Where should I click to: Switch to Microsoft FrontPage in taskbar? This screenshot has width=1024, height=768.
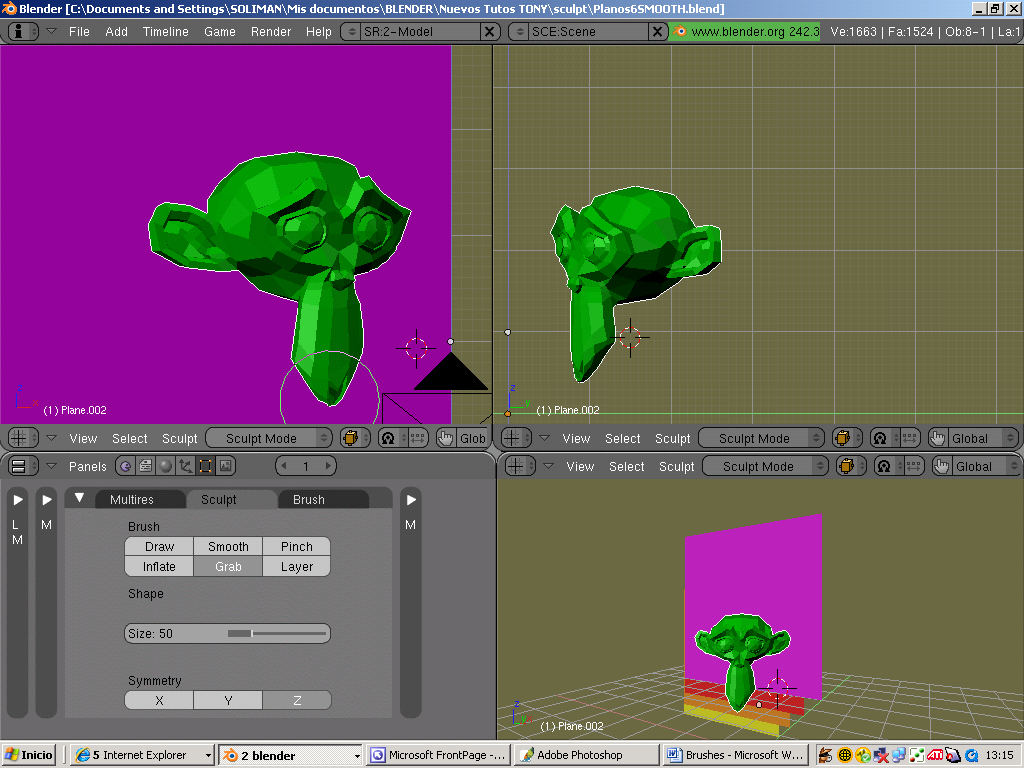pyautogui.click(x=439, y=755)
